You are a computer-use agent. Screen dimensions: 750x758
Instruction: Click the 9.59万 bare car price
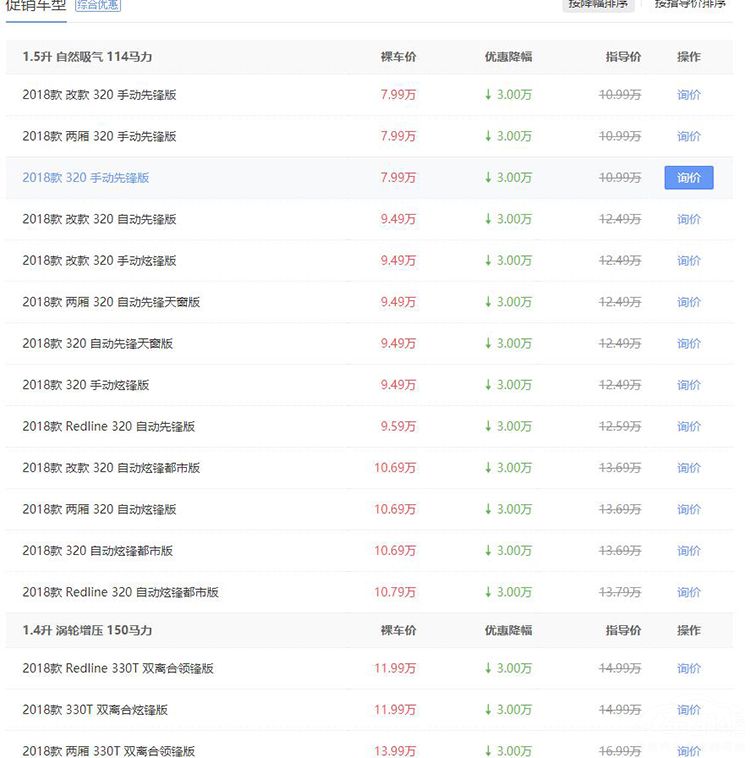tap(398, 427)
